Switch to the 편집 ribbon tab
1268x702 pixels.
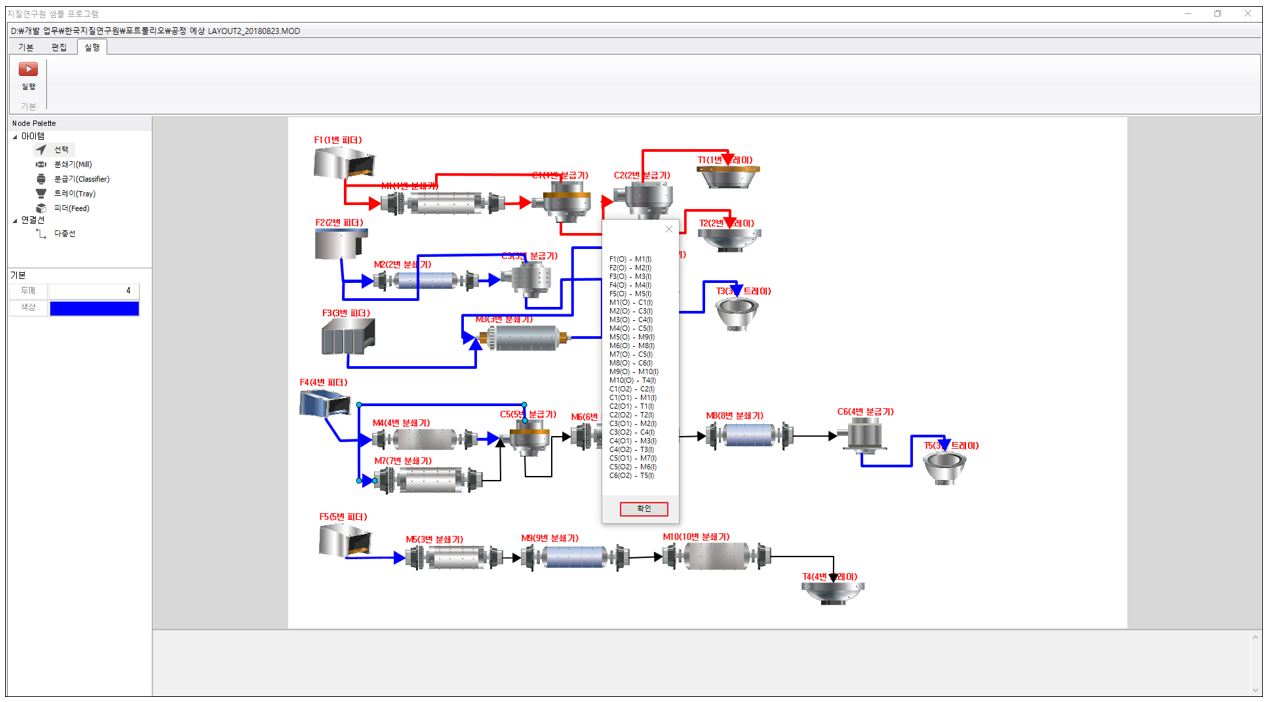(x=59, y=47)
